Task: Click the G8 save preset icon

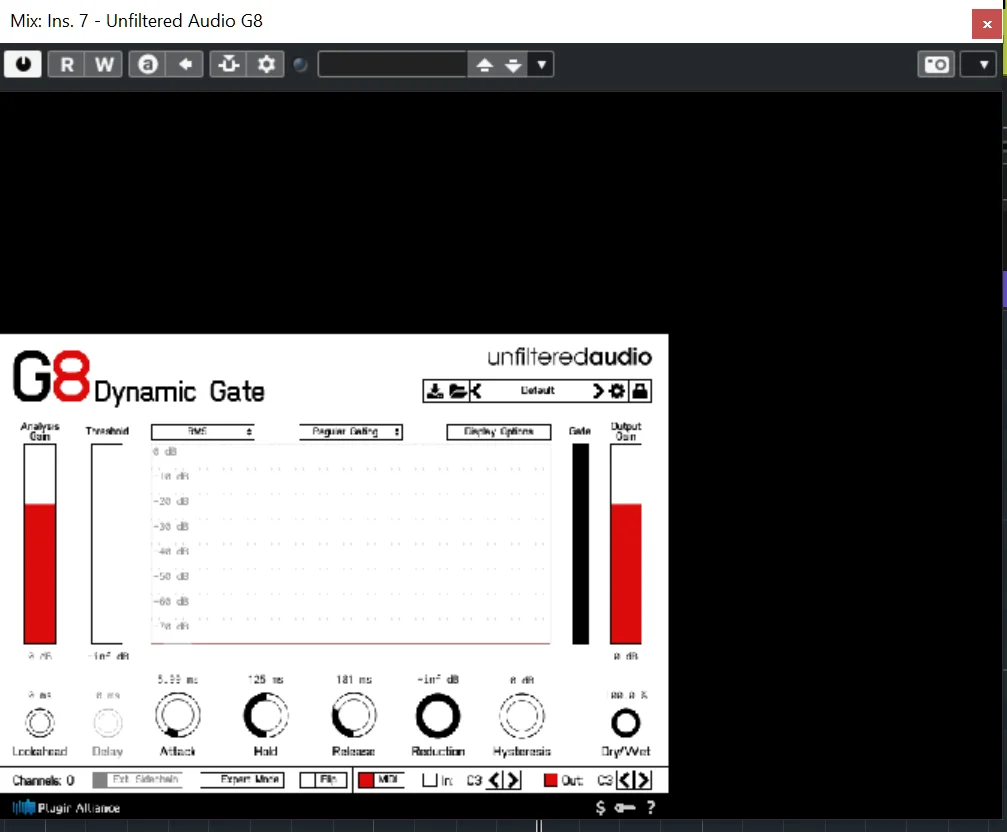Action: point(435,391)
